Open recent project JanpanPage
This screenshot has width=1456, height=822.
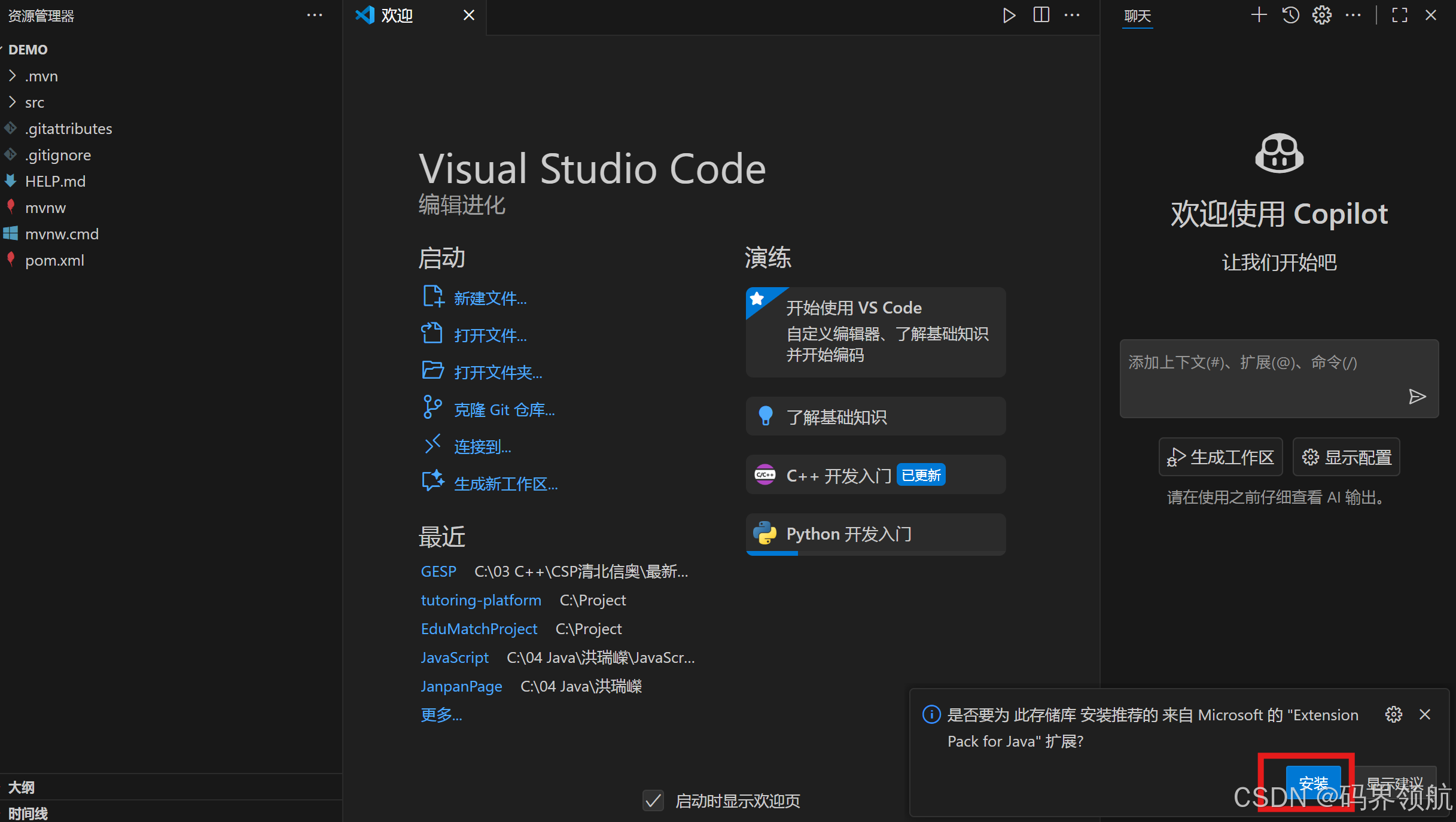point(461,686)
